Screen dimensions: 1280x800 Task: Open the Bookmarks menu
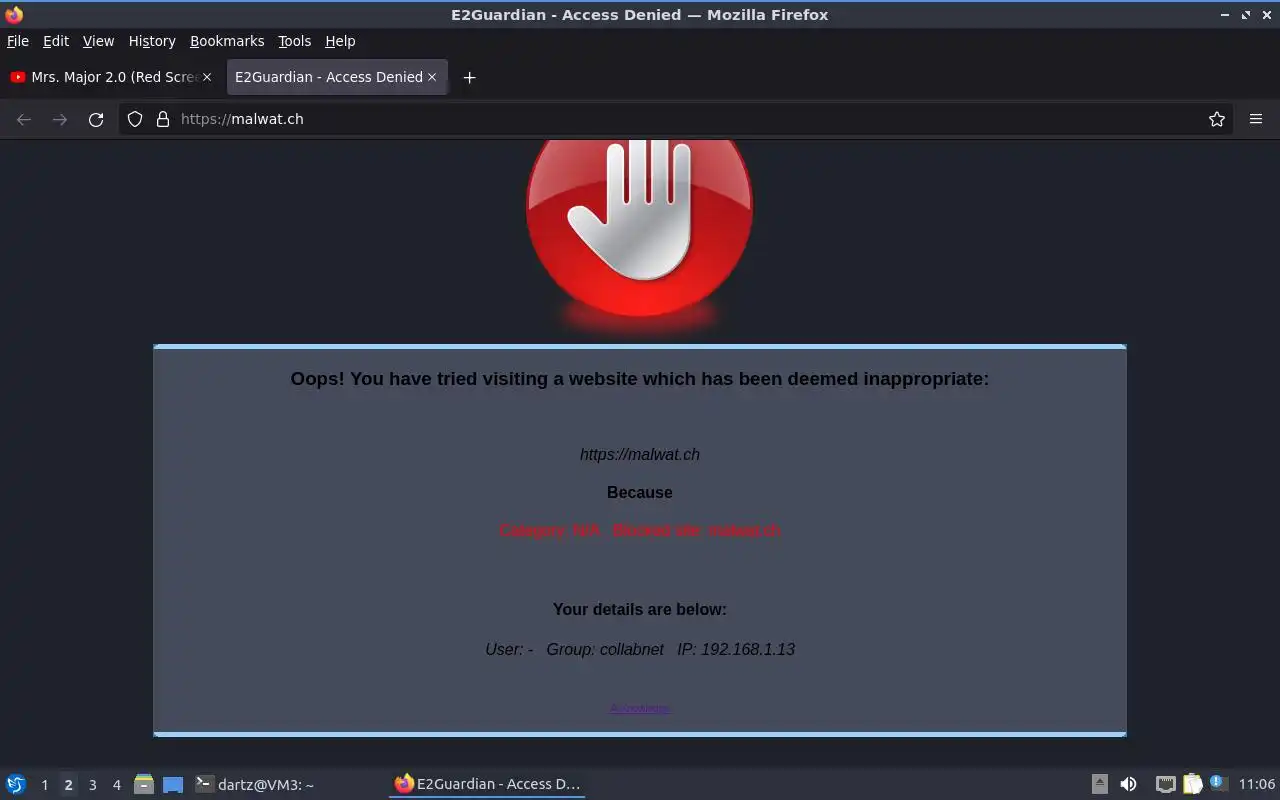tap(227, 41)
